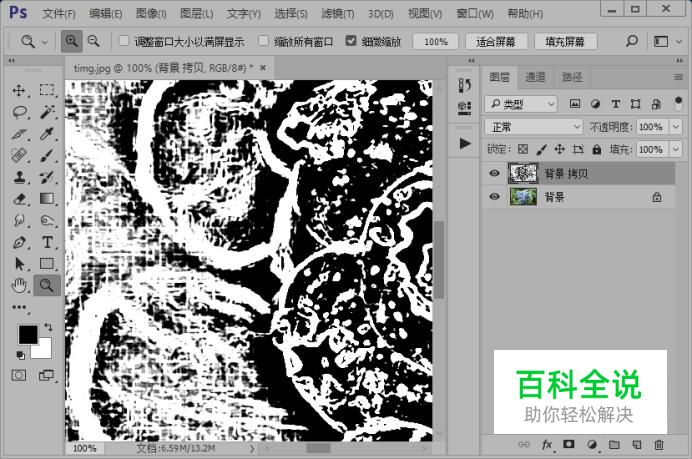Choose the Zoom Out mode button

(94, 41)
